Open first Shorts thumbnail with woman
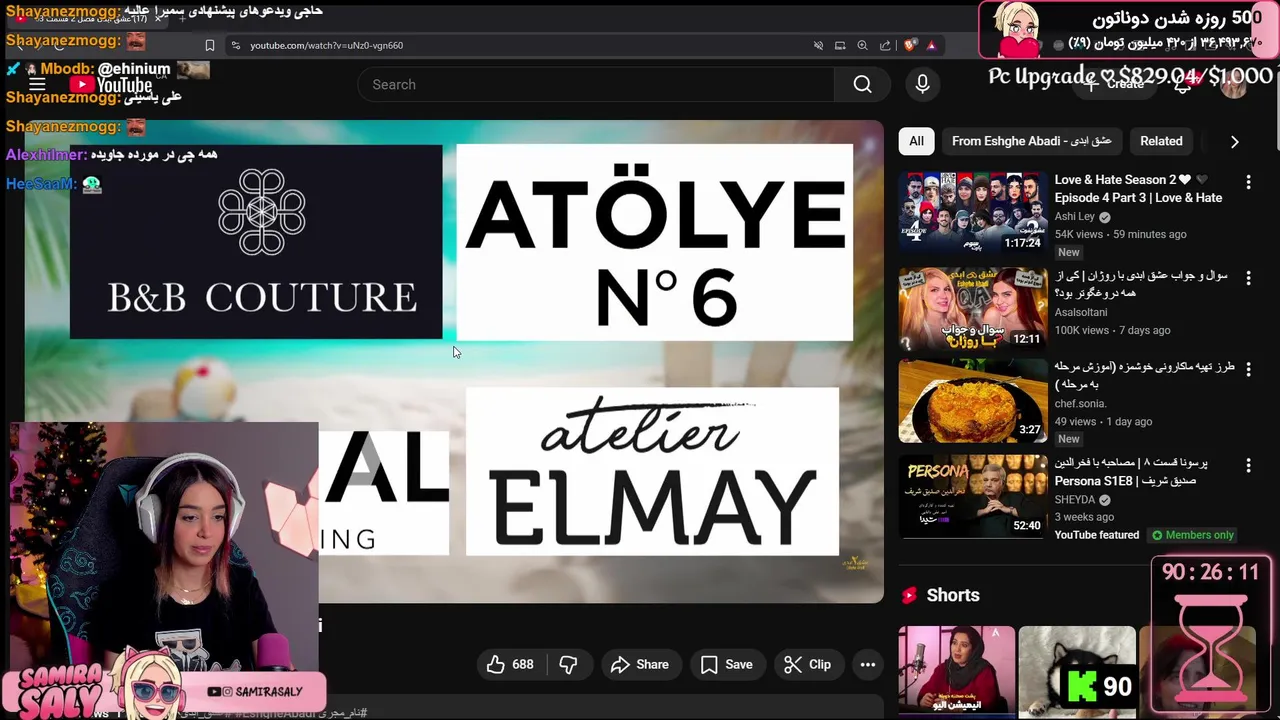 (x=956, y=671)
